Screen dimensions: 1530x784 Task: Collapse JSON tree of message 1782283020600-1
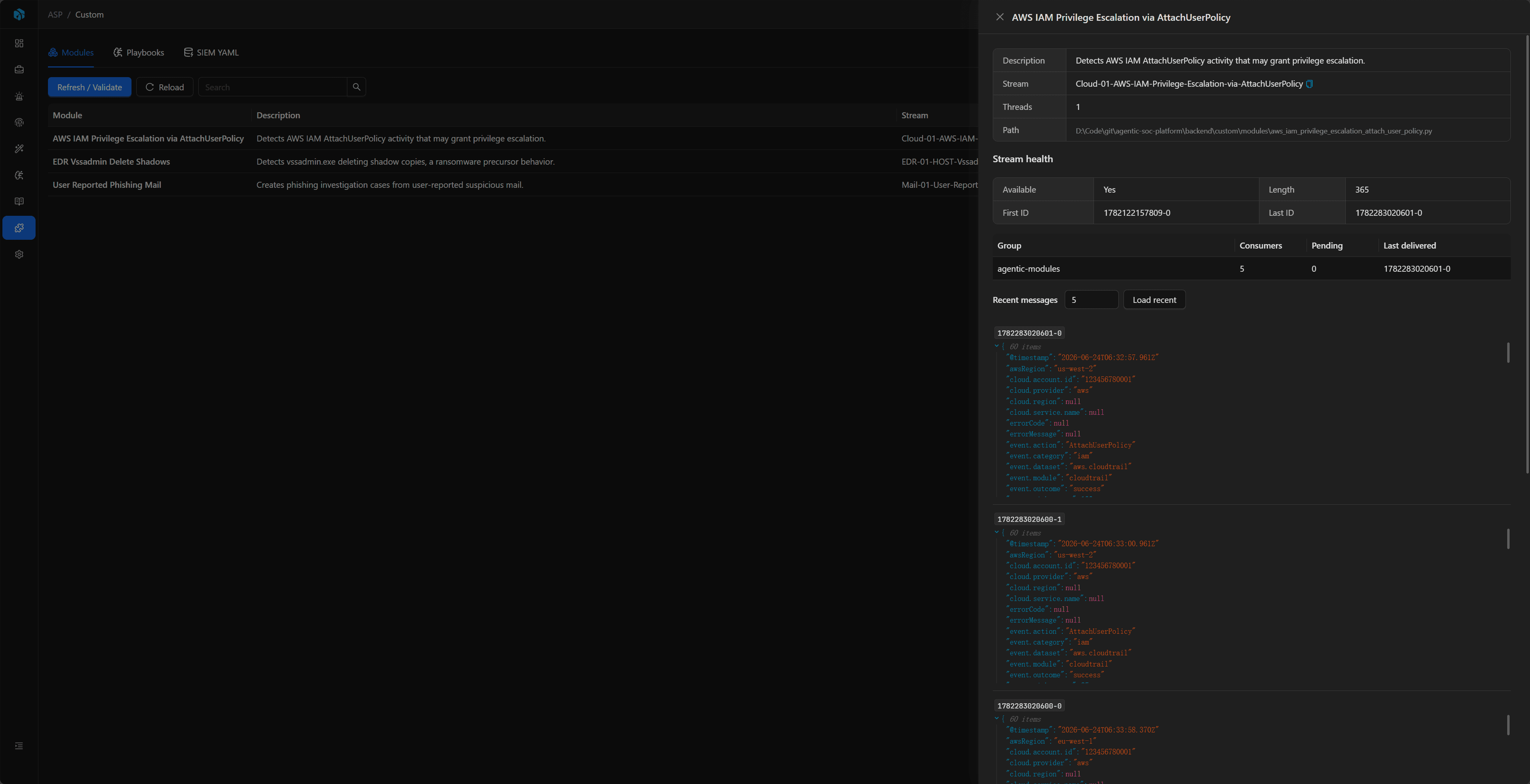pyautogui.click(x=997, y=533)
